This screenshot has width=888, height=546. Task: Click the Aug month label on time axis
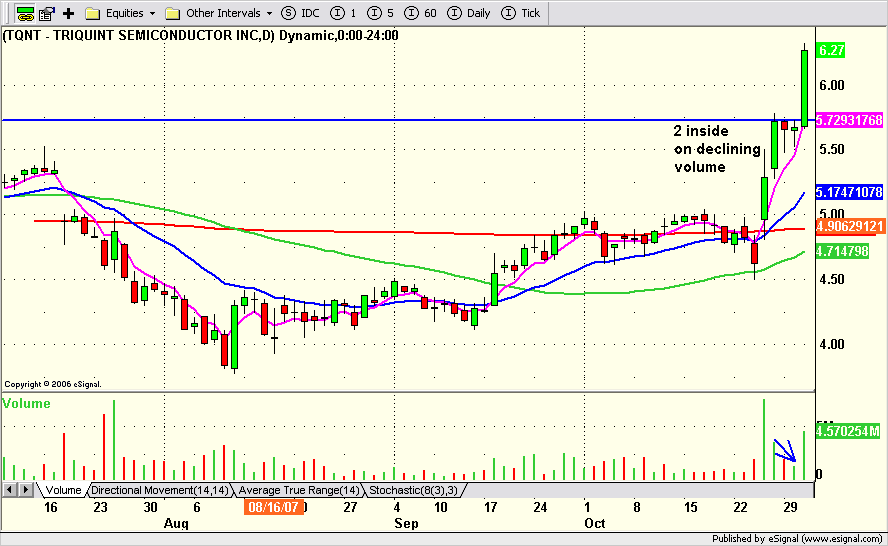click(176, 523)
